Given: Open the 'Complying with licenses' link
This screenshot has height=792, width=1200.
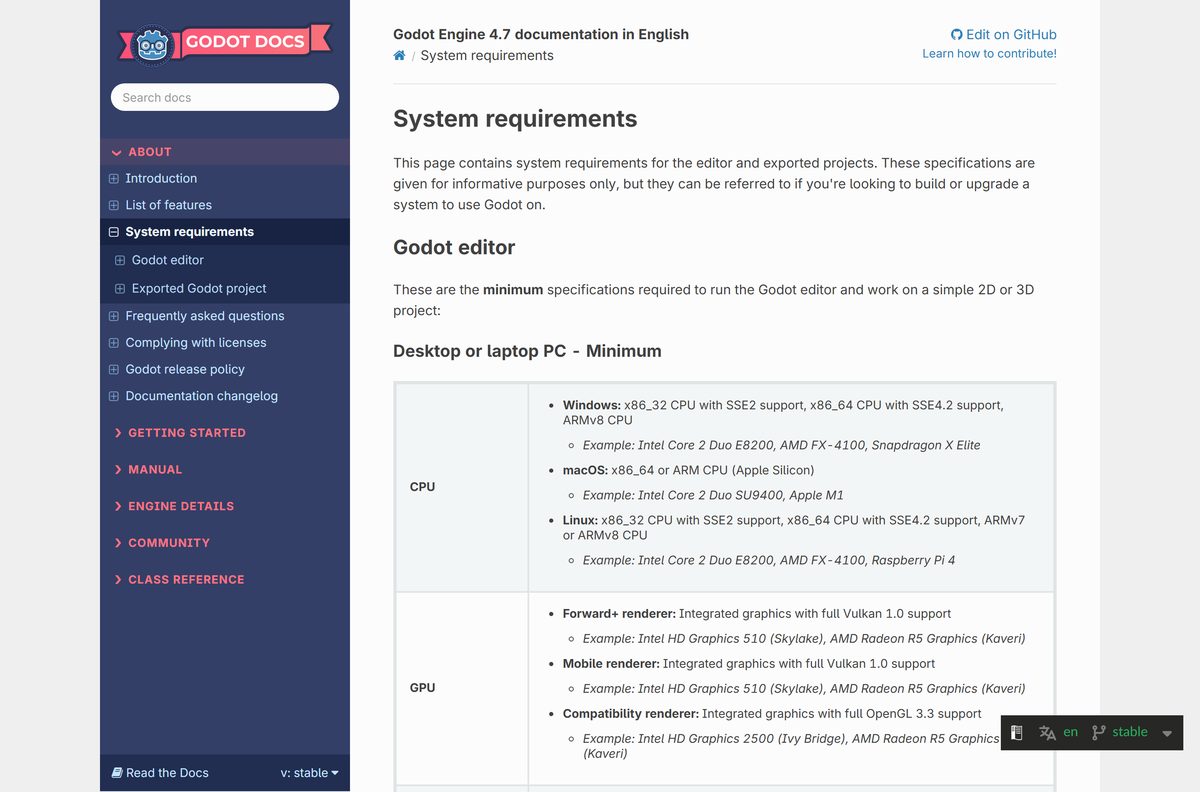Looking at the screenshot, I should 196,343.
